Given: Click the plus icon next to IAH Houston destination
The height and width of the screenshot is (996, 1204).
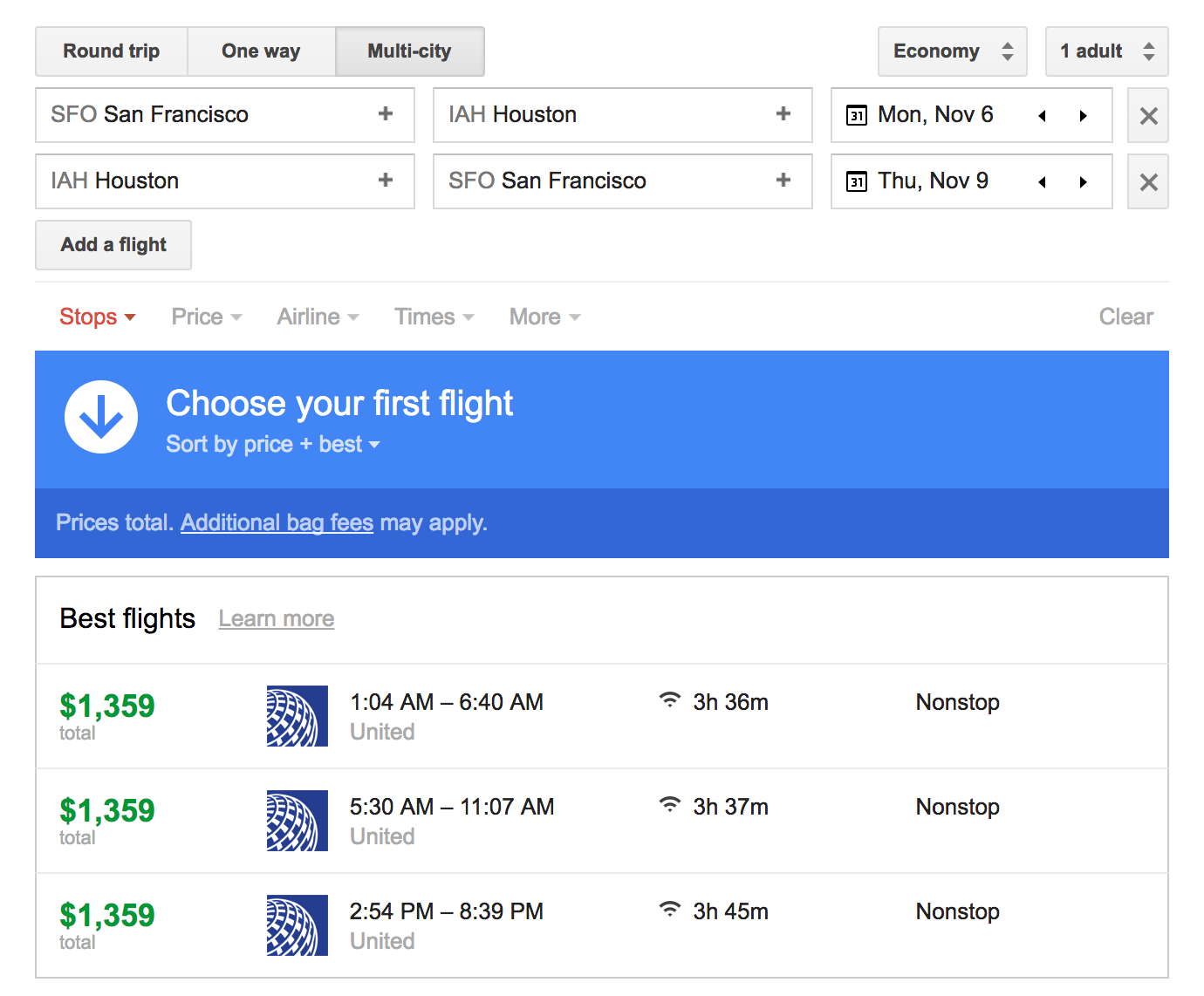Looking at the screenshot, I should (x=783, y=114).
